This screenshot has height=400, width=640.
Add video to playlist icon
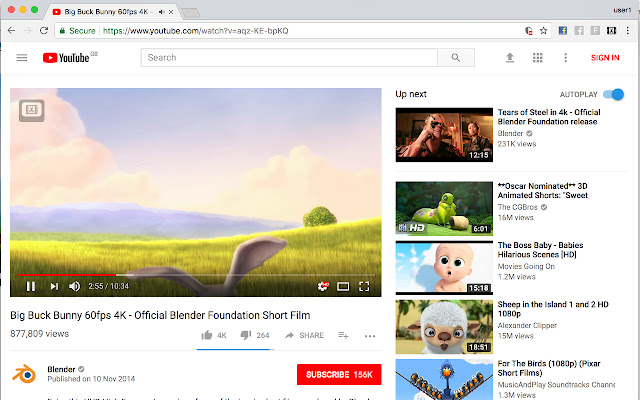pos(343,336)
